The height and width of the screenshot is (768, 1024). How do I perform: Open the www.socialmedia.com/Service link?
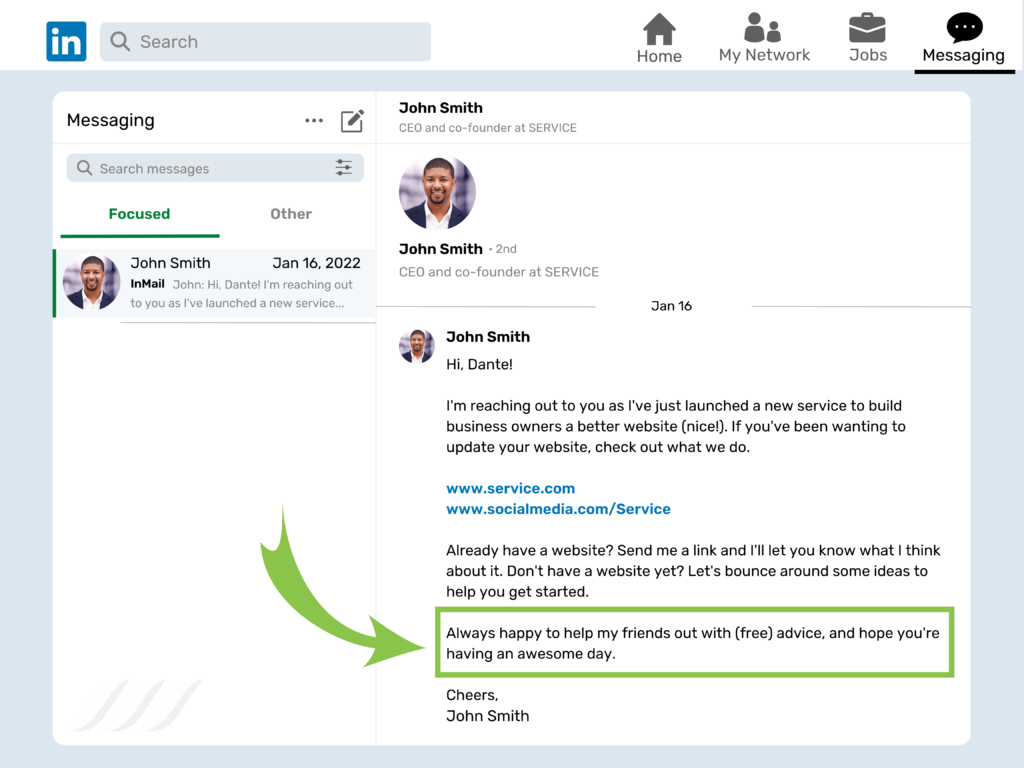pyautogui.click(x=558, y=509)
